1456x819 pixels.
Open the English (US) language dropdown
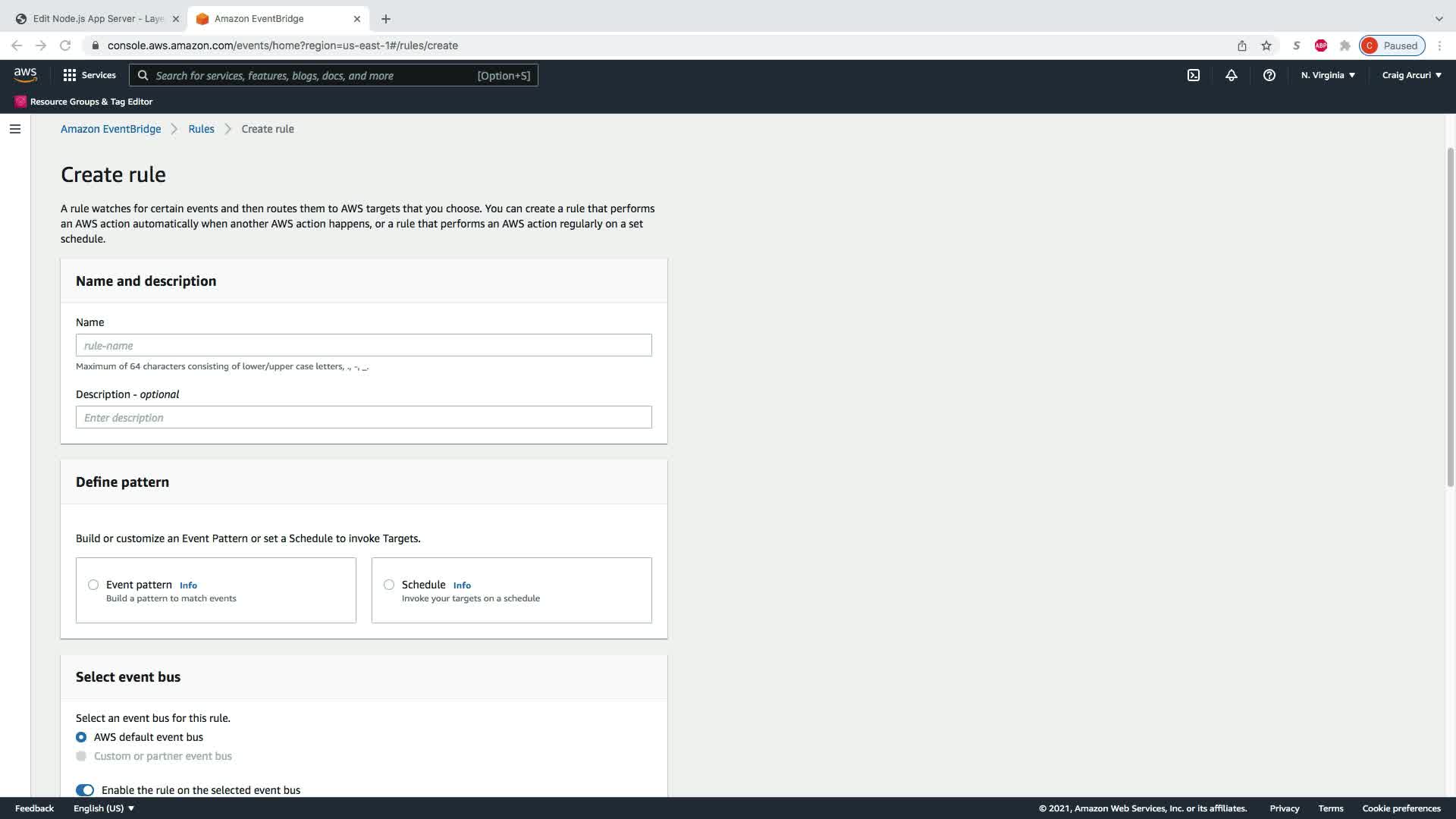pos(104,808)
